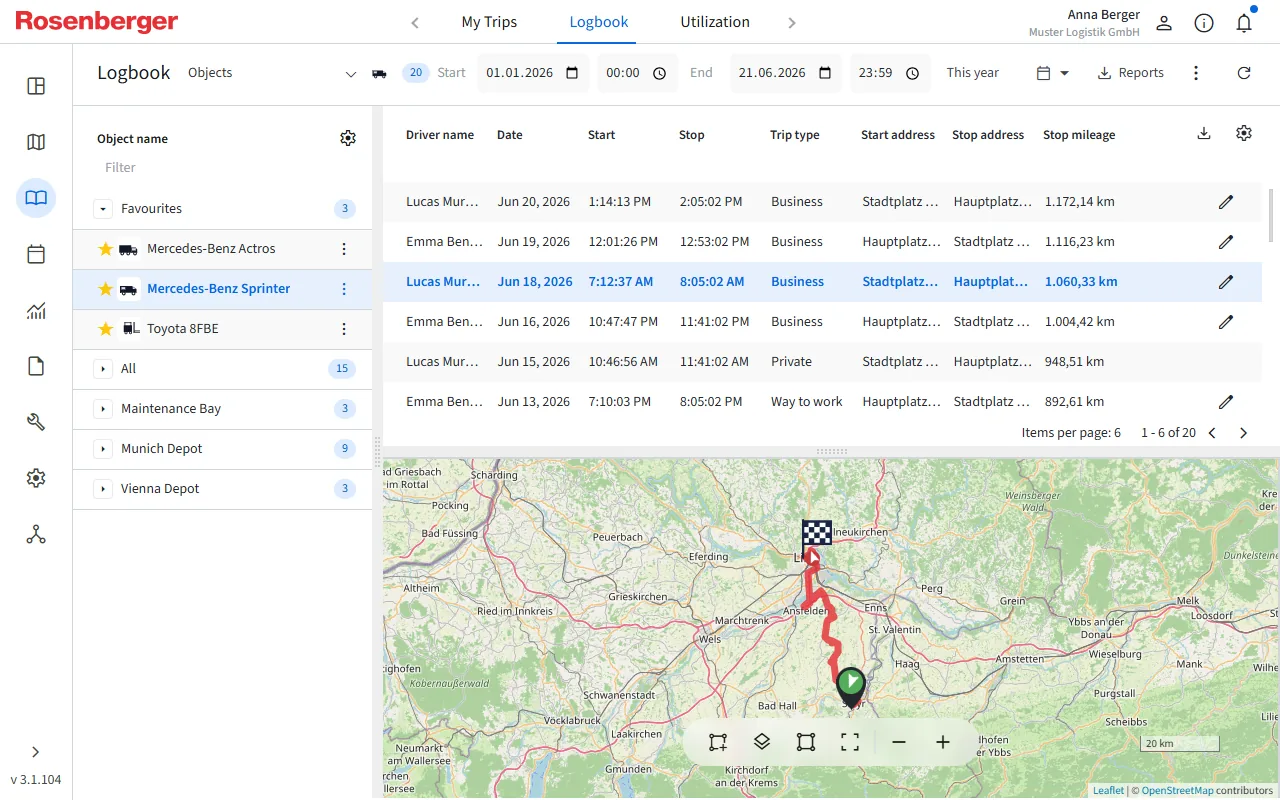Edit the Jun 16, 2026 trip
Image resolution: width=1280 pixels, height=800 pixels.
[x=1226, y=322]
